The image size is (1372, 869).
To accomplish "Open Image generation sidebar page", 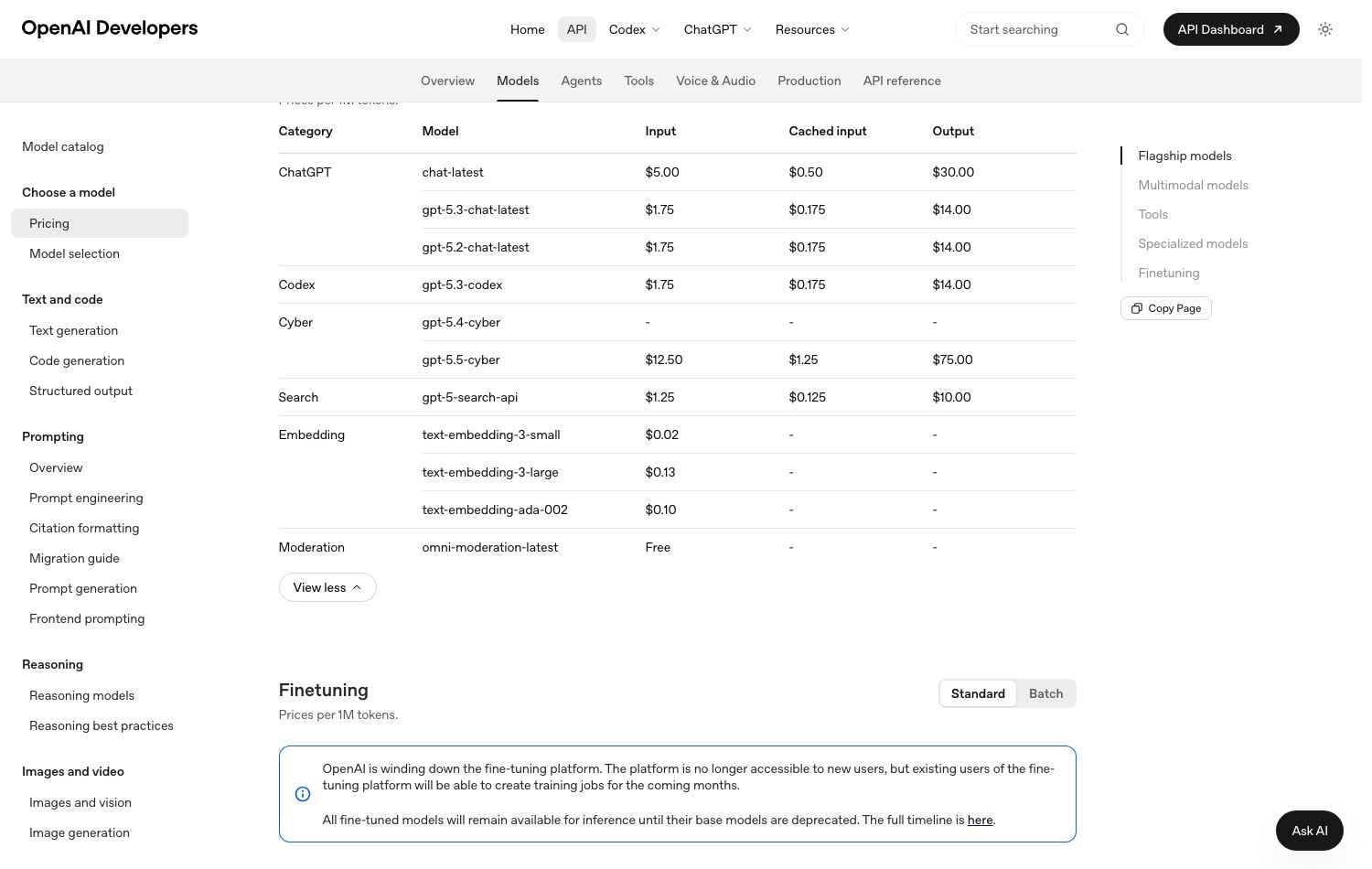I will pos(80,832).
